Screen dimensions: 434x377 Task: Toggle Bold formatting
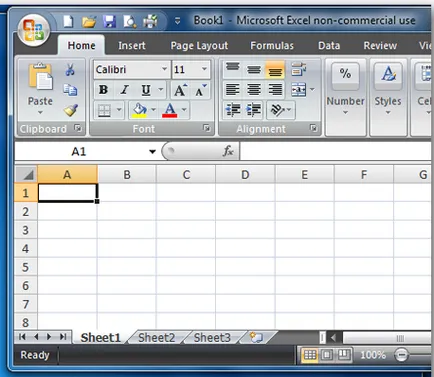[103, 90]
